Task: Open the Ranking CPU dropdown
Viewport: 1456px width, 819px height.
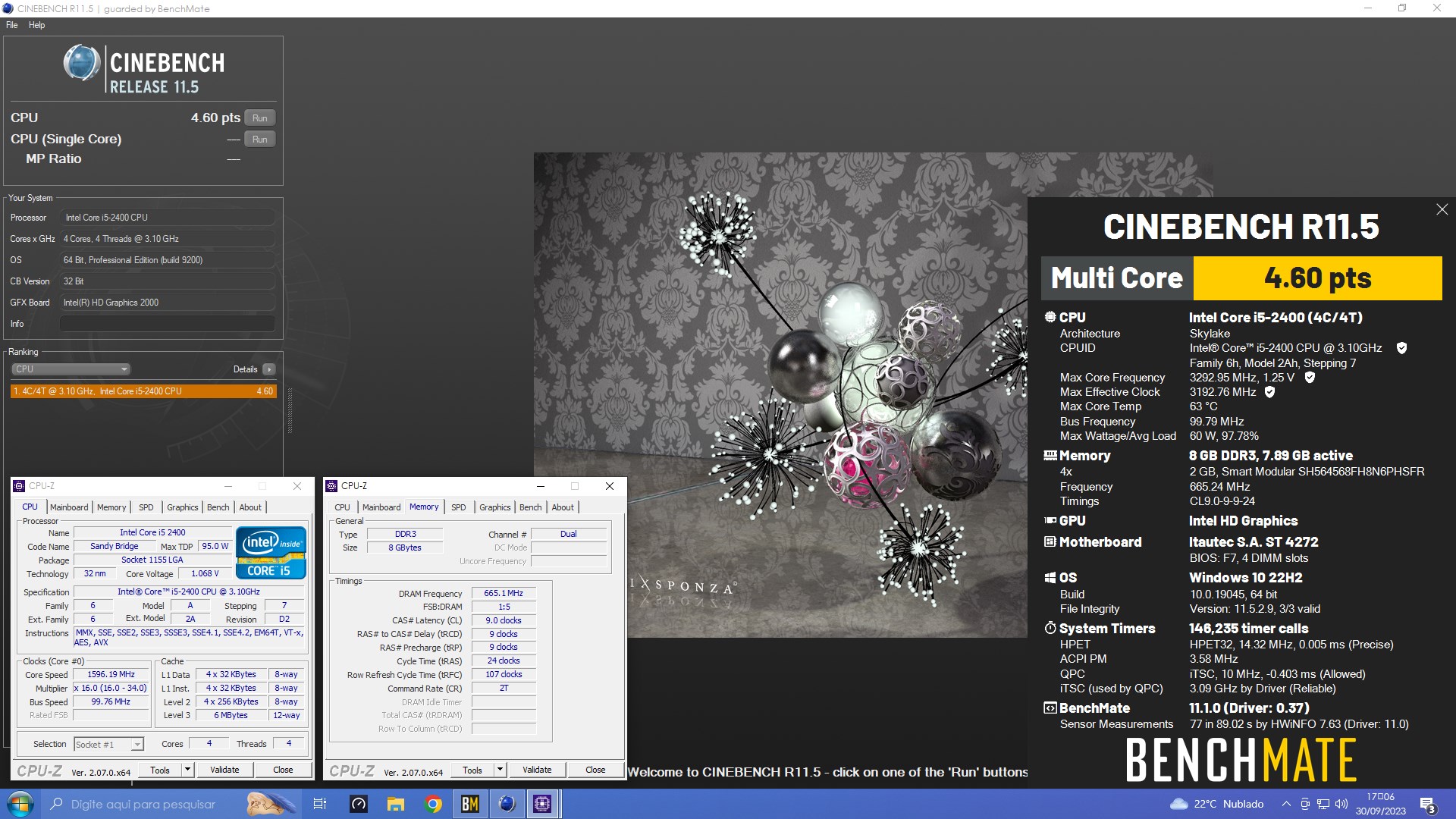Action: [71, 369]
